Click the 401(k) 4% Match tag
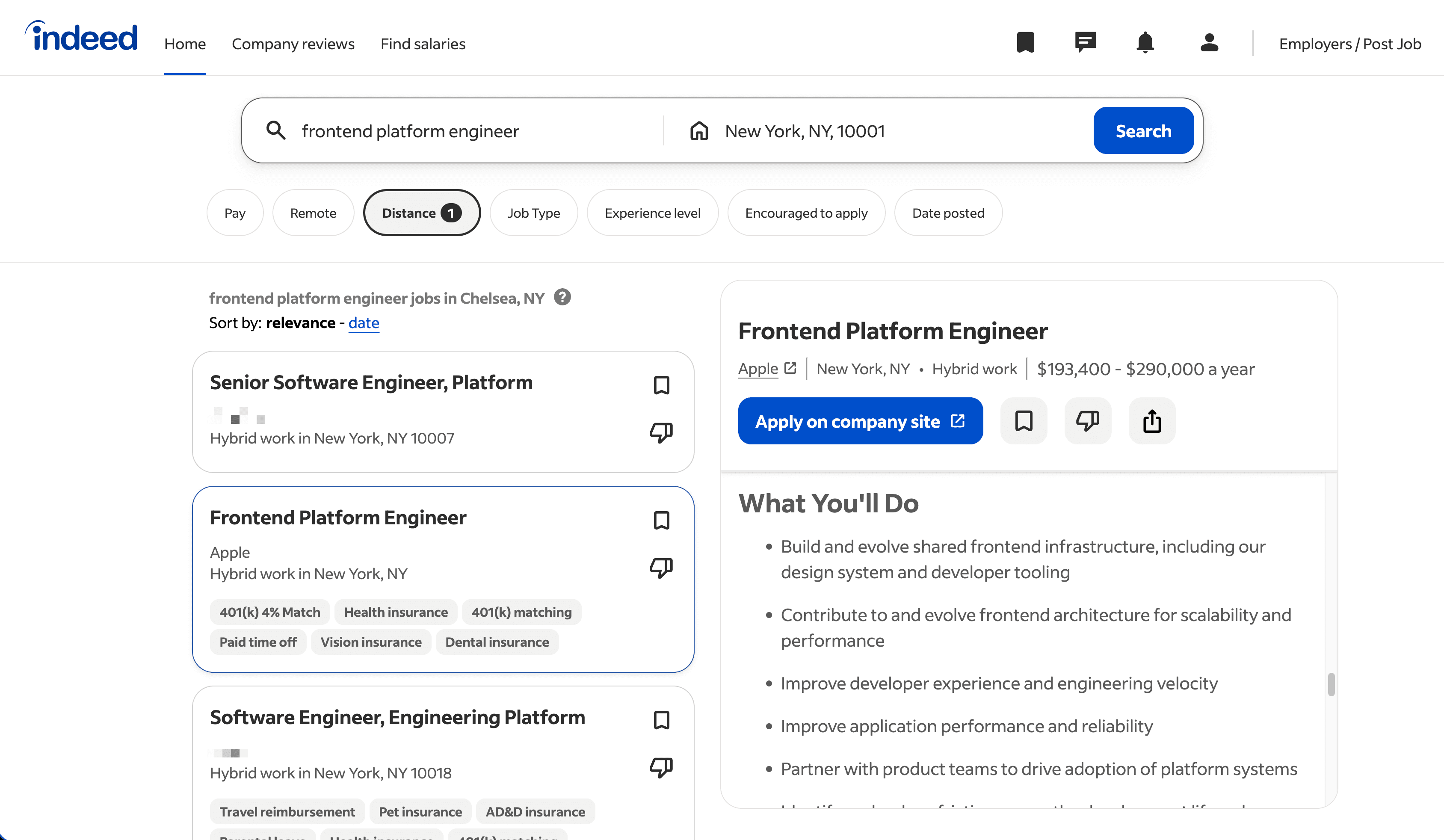The width and height of the screenshot is (1444, 840). [x=270, y=612]
